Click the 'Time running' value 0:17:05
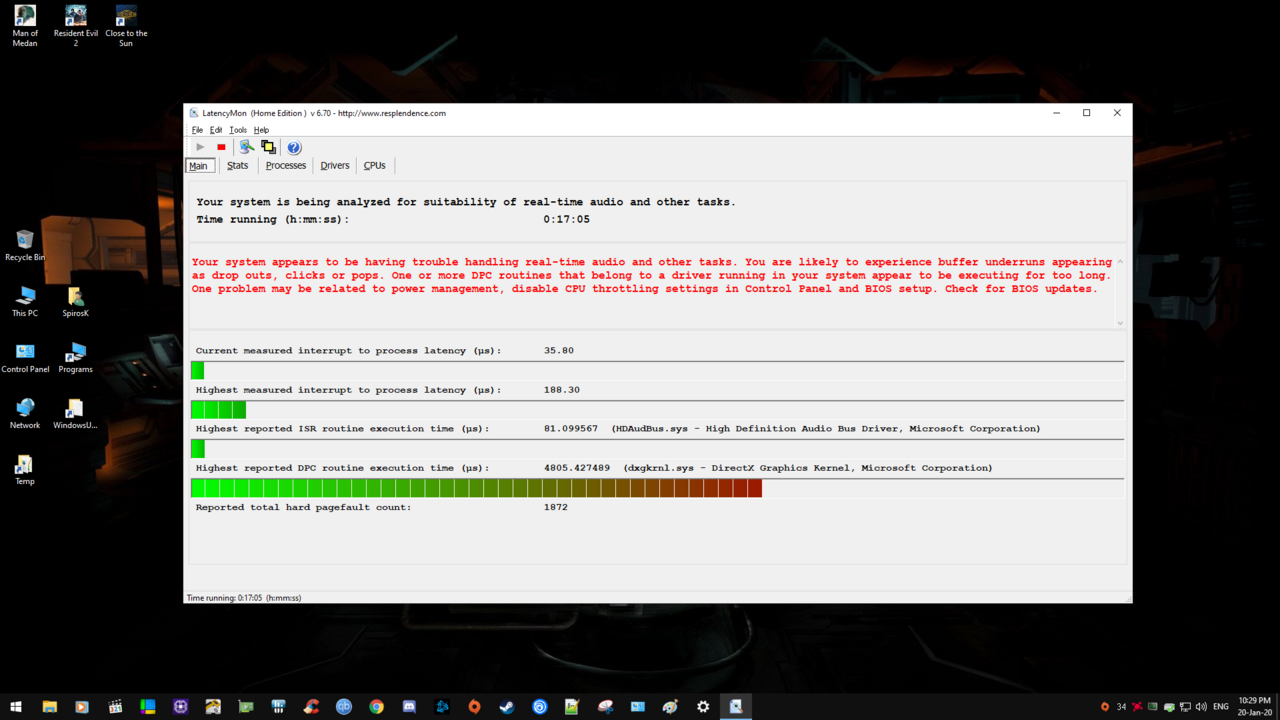The image size is (1280, 720). click(x=566, y=219)
